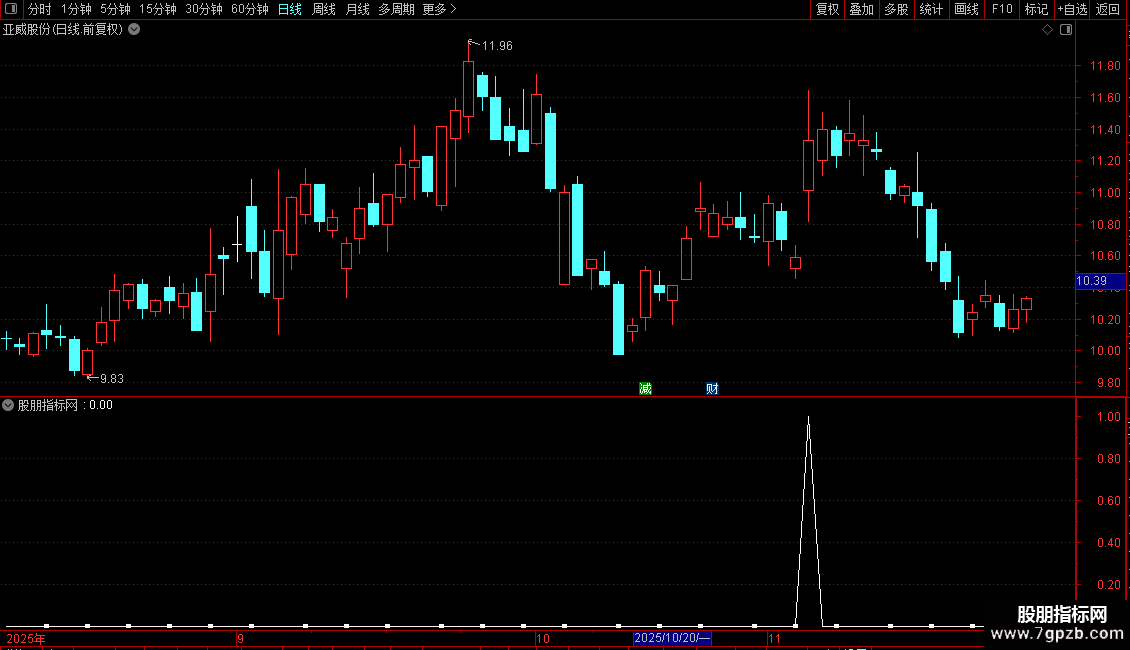Click the 股朋指标网 : 0.00 indicator label
The image size is (1130, 650).
point(65,405)
